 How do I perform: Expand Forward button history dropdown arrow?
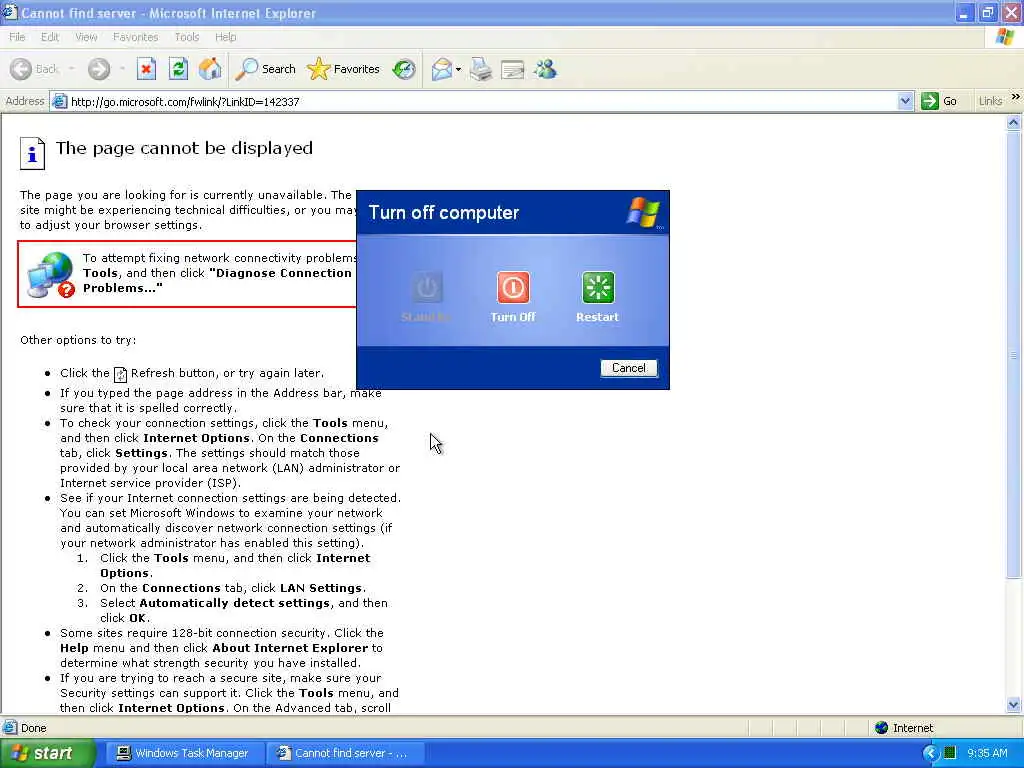coord(121,69)
